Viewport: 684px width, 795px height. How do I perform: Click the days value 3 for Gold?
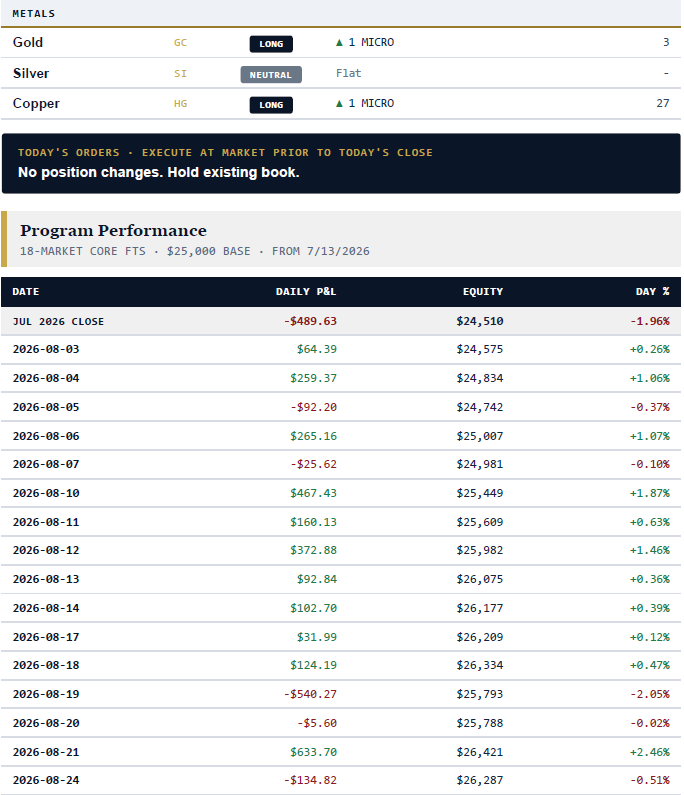pos(666,42)
